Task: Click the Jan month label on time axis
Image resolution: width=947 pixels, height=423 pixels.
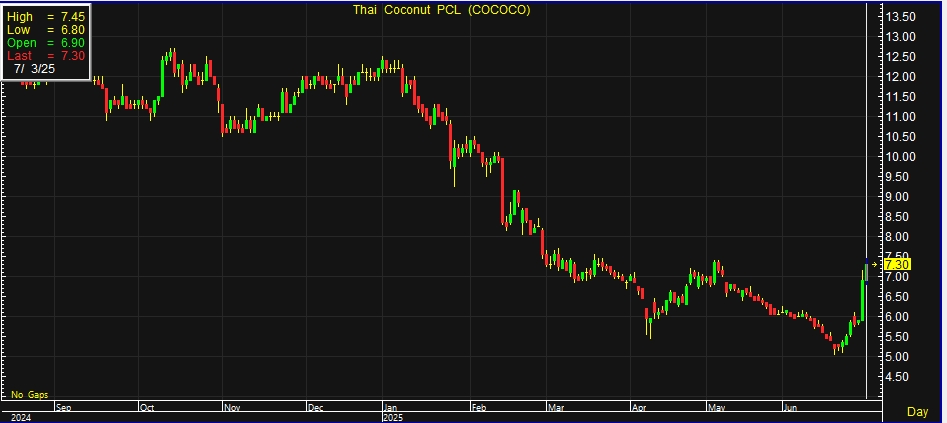Action: 390,407
